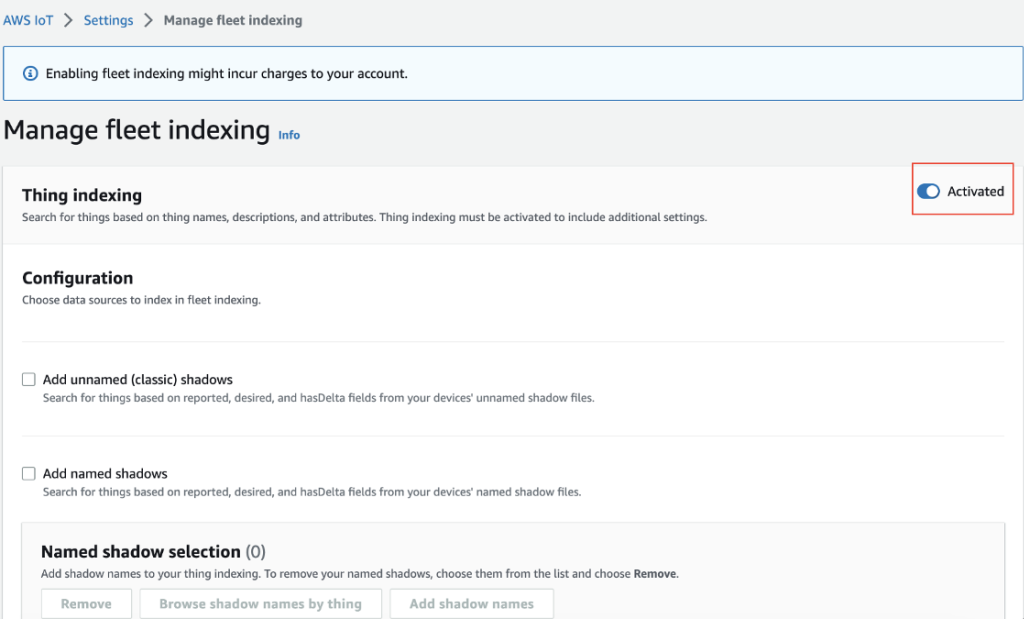Open Settings from the breadcrumb trail
The width and height of the screenshot is (1024, 619).
[x=108, y=19]
